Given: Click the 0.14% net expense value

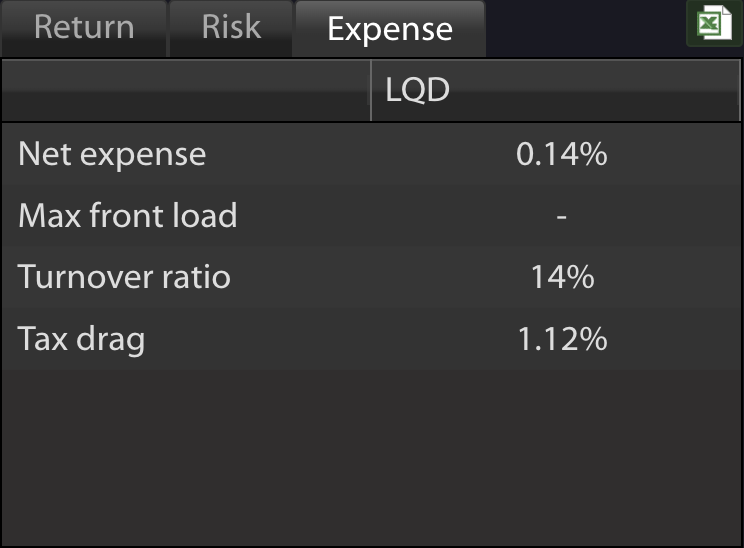Looking at the screenshot, I should pos(561,154).
